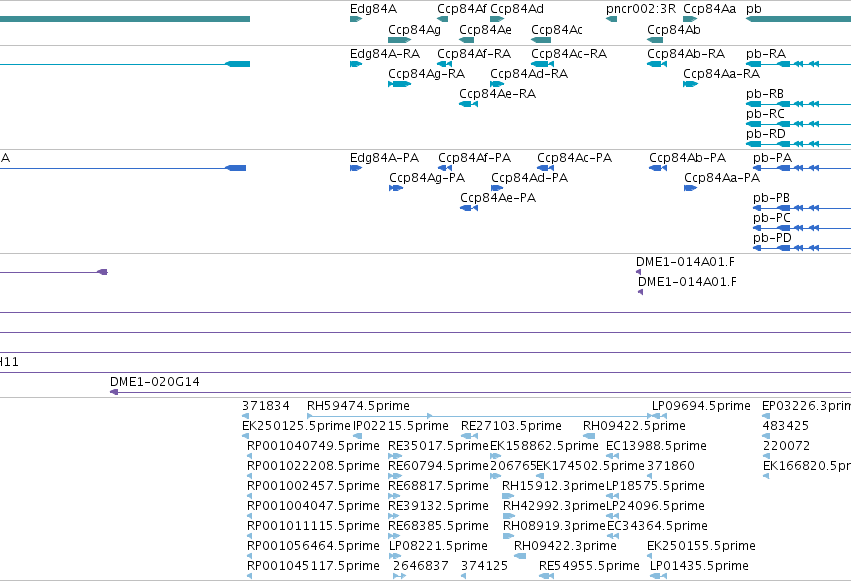The height and width of the screenshot is (581, 851).
Task: Select the pb-PD protein feature glyph
Action: point(802,248)
